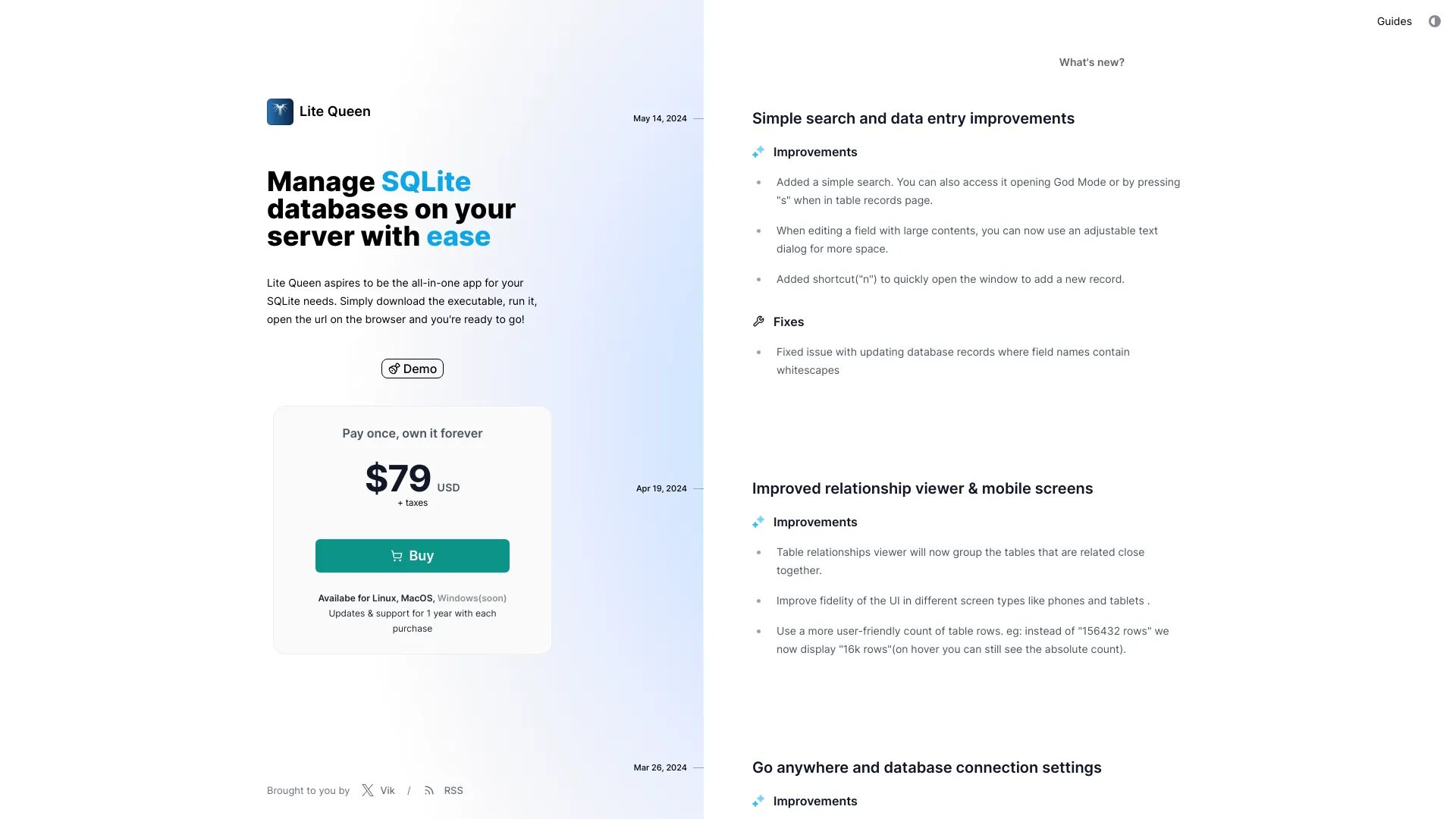Click sparkle icon under relationship viewer entry
The image size is (1456, 819).
758,522
